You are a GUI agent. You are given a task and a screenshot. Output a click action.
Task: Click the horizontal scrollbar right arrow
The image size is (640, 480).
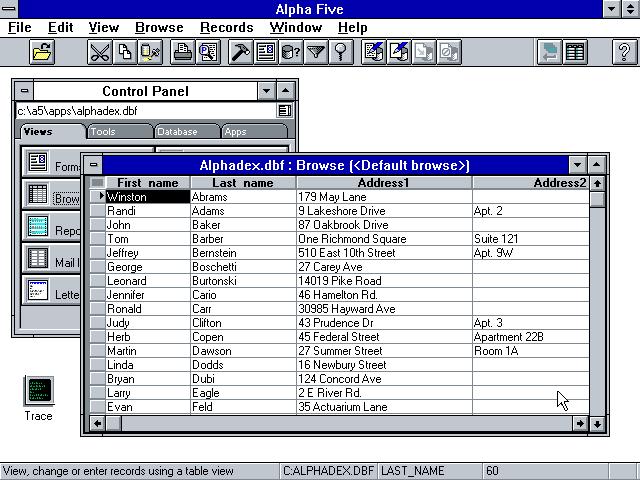pyautogui.click(x=580, y=424)
